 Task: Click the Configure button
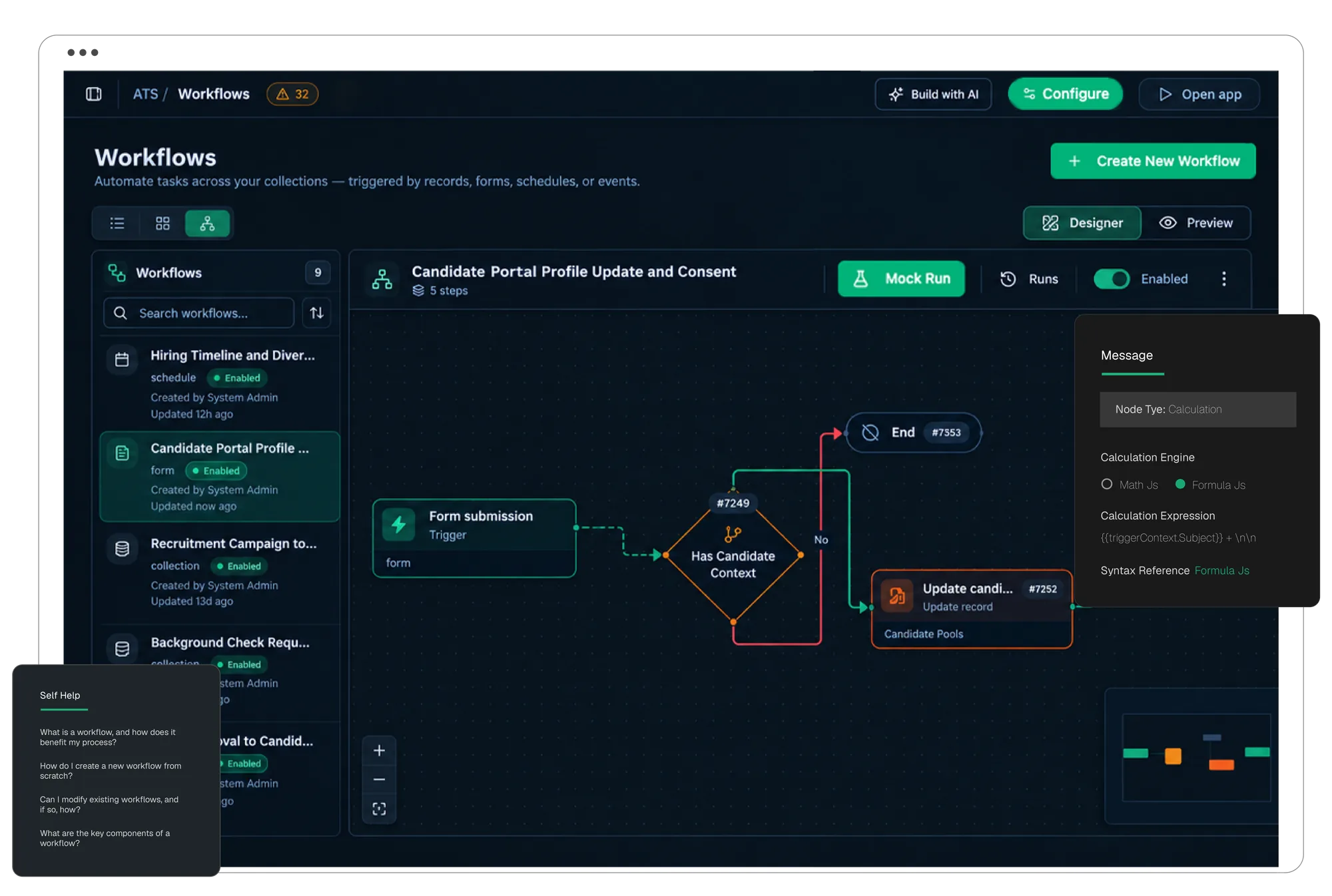tap(1066, 94)
